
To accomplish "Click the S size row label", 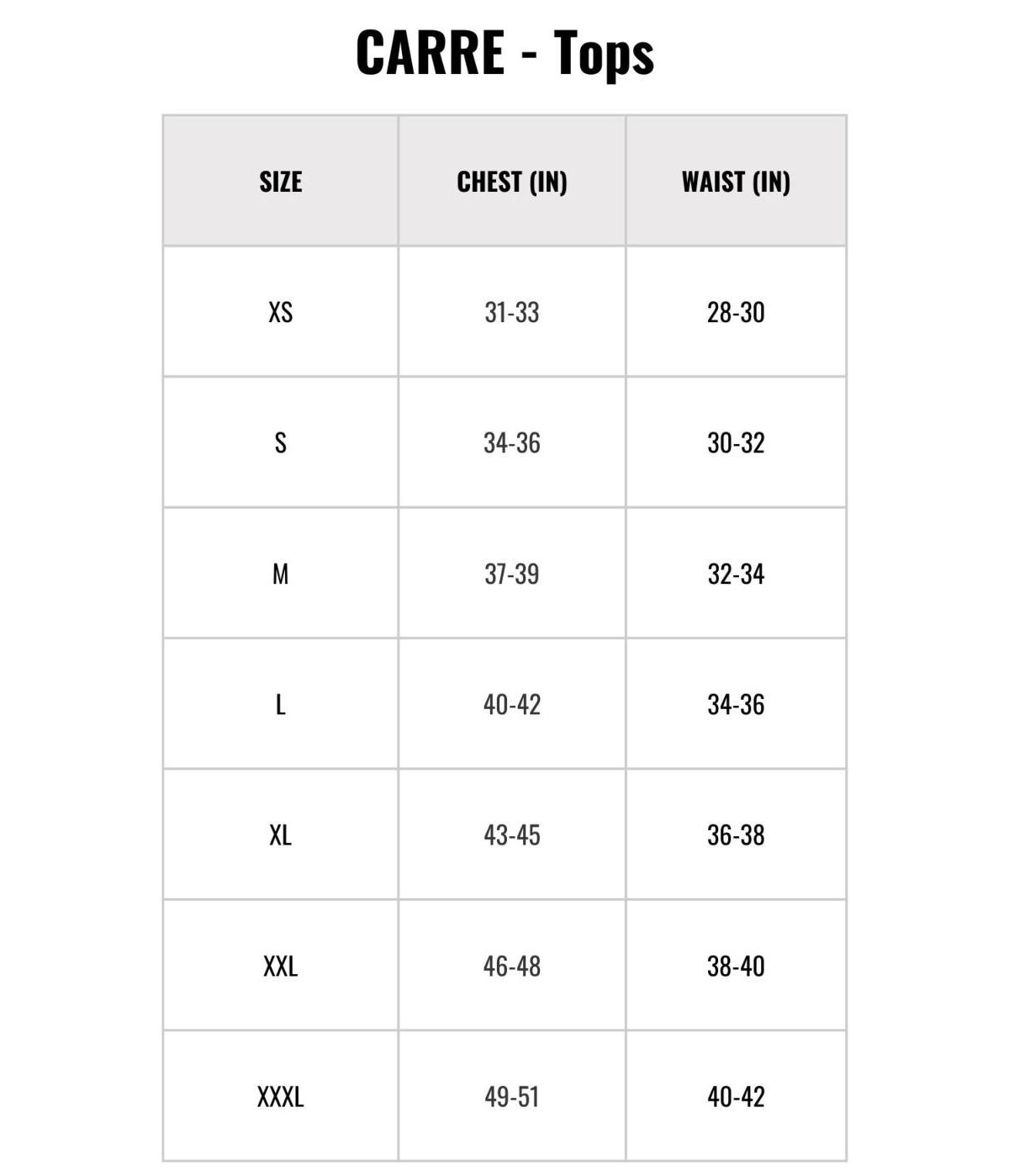I will click(281, 442).
